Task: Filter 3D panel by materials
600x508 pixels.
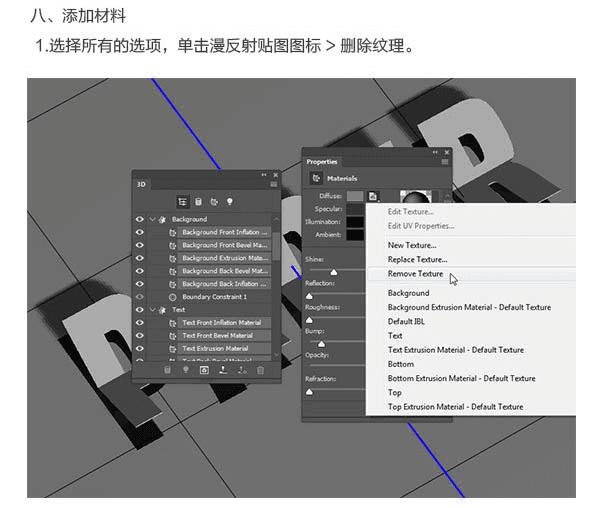Action: pos(213,202)
